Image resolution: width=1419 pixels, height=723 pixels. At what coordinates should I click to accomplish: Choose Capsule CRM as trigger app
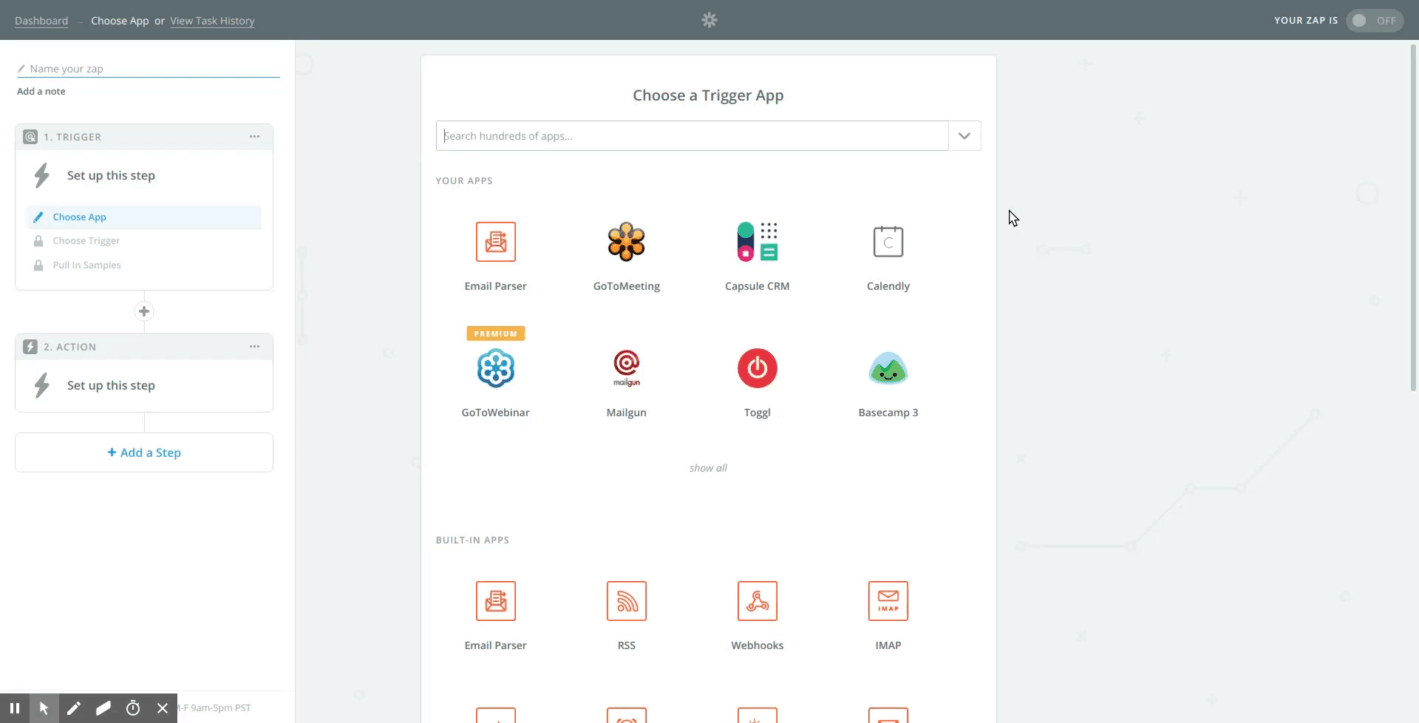tap(757, 242)
